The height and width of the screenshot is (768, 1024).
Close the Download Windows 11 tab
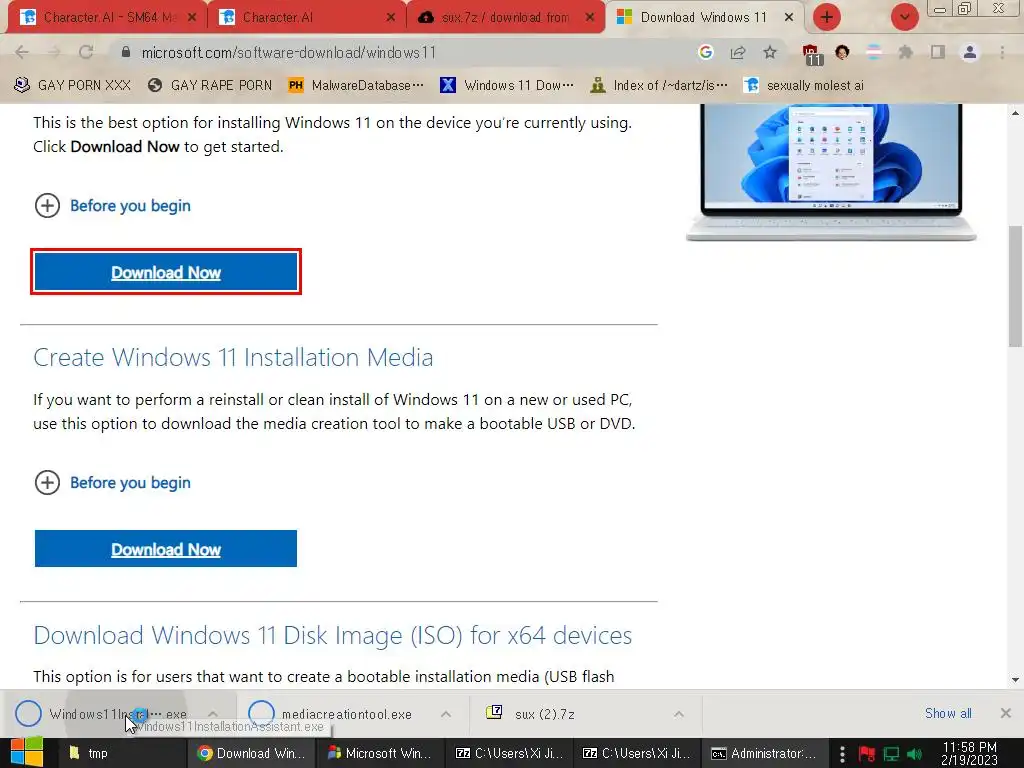click(x=789, y=18)
